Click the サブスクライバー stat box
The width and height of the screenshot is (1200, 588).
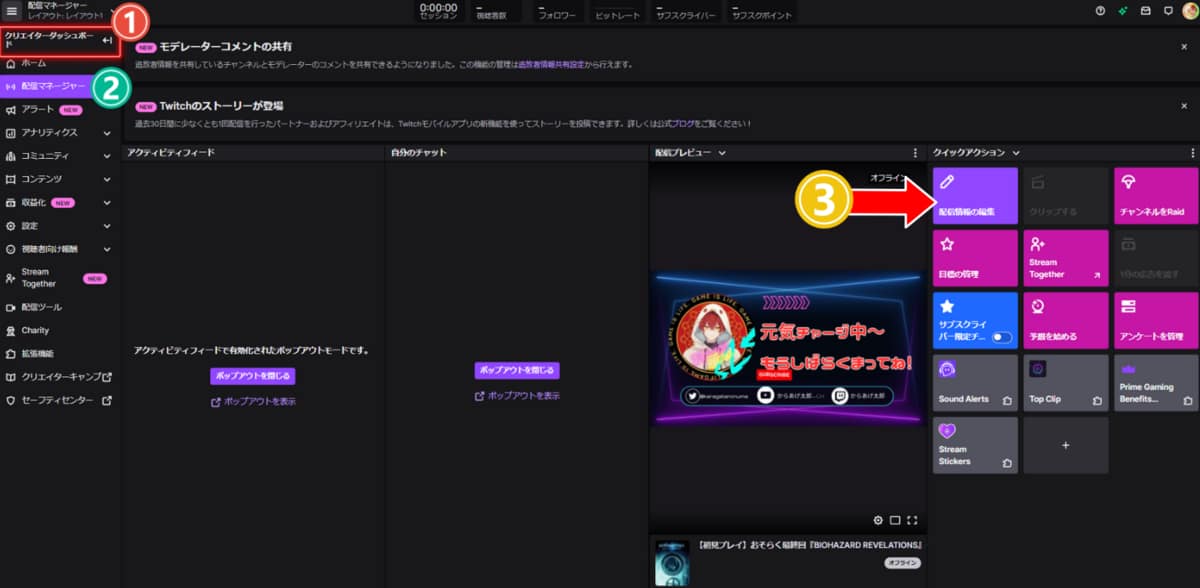(686, 11)
